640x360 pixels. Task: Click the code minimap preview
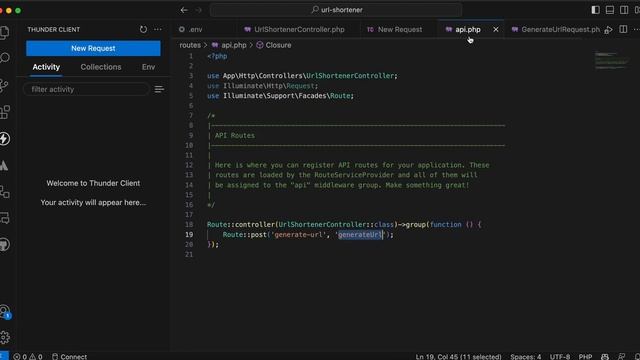611,60
